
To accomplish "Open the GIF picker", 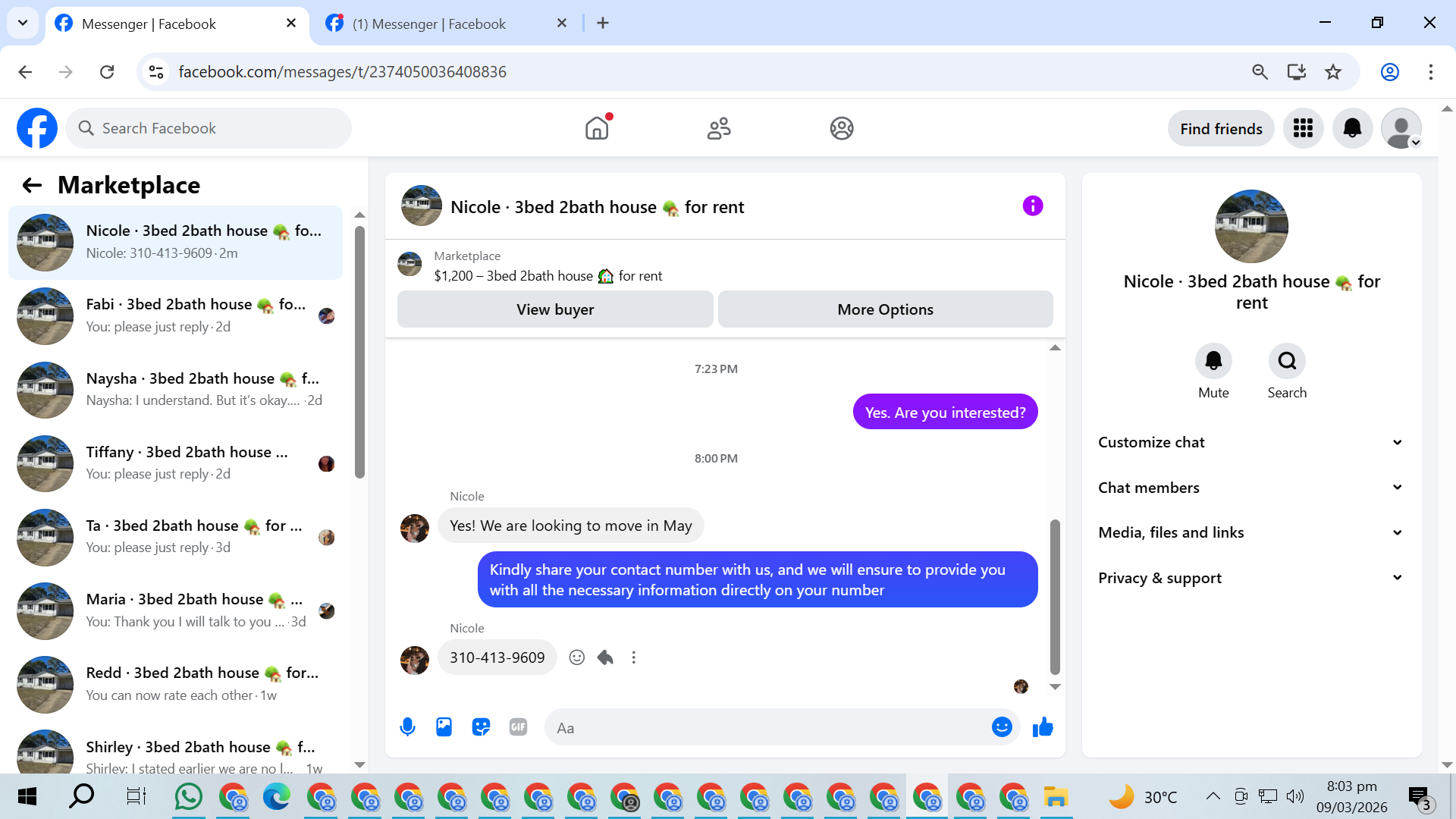I will pos(518,727).
